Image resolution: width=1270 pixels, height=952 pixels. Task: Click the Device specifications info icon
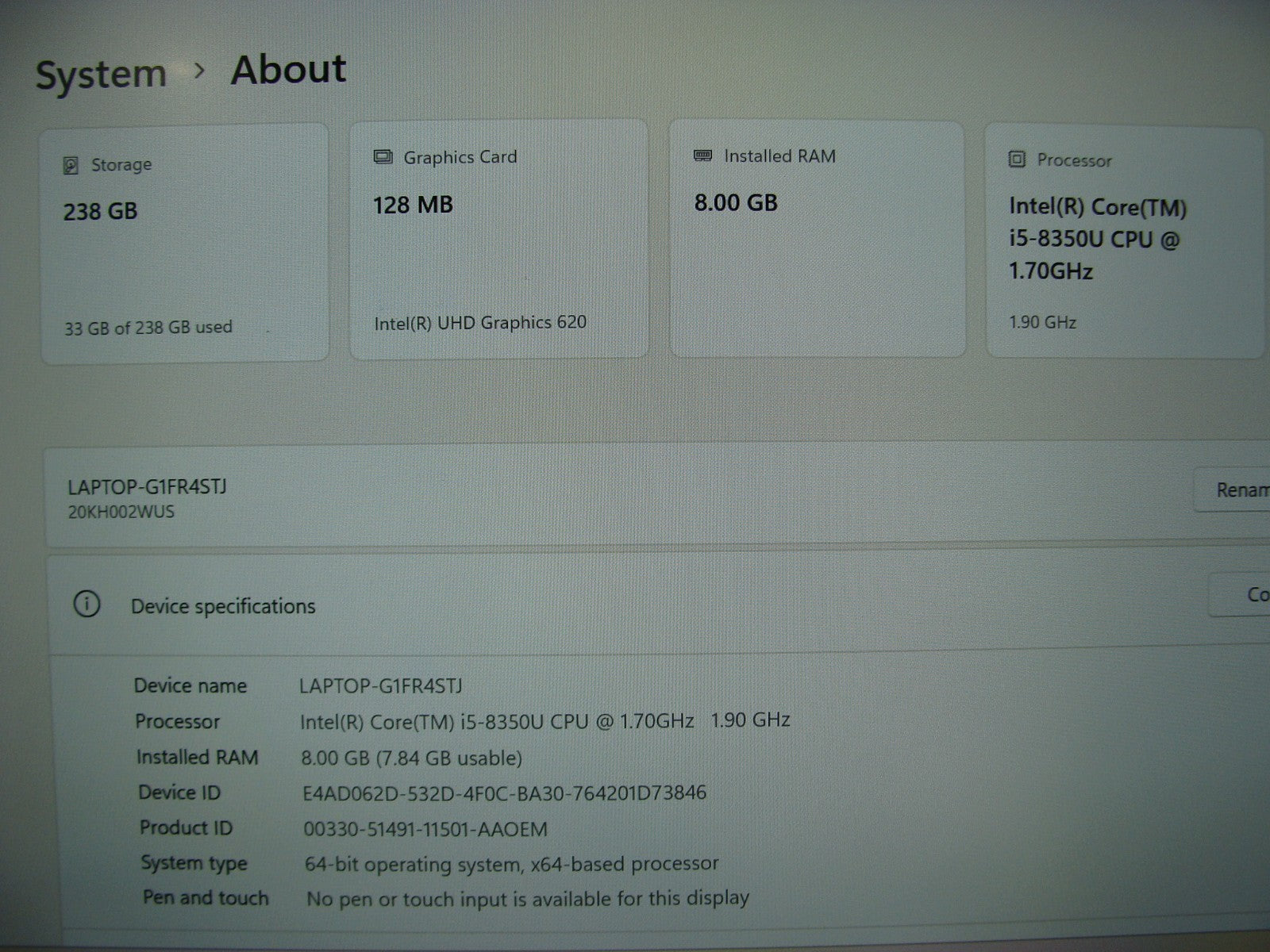tap(87, 605)
